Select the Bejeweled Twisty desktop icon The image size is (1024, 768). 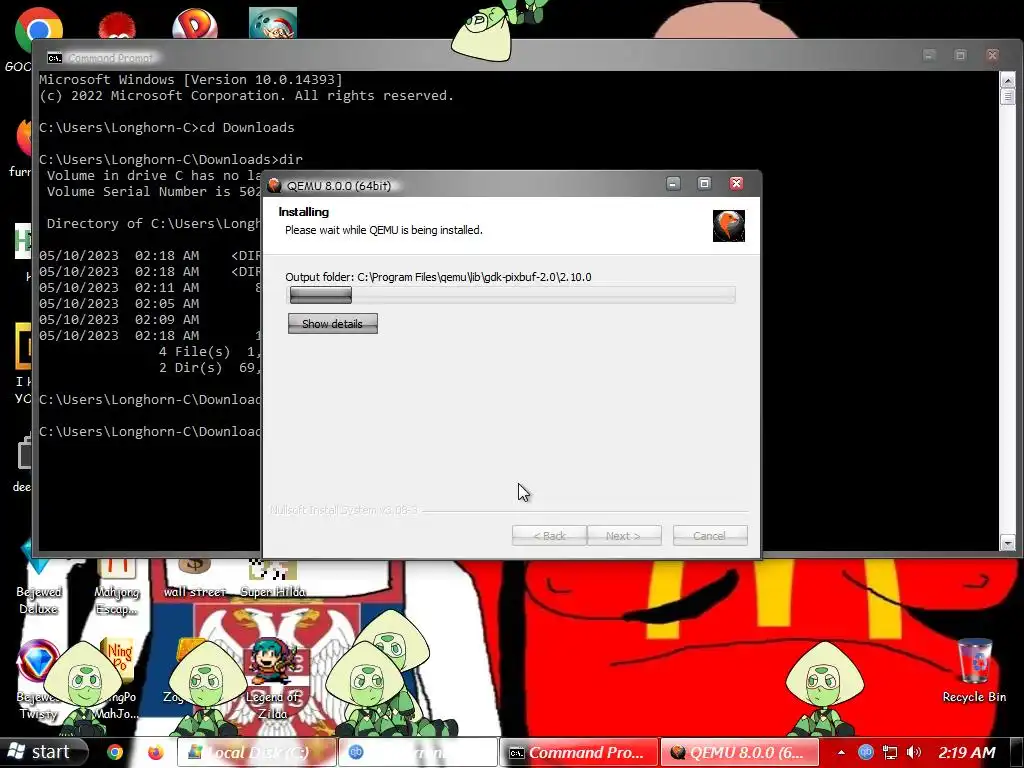(x=38, y=679)
